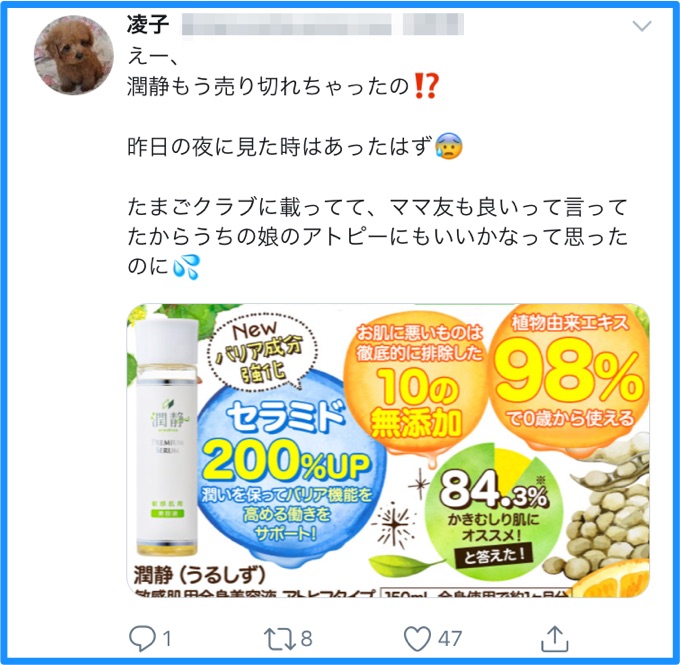Click the retweet count 8

pyautogui.click(x=307, y=639)
